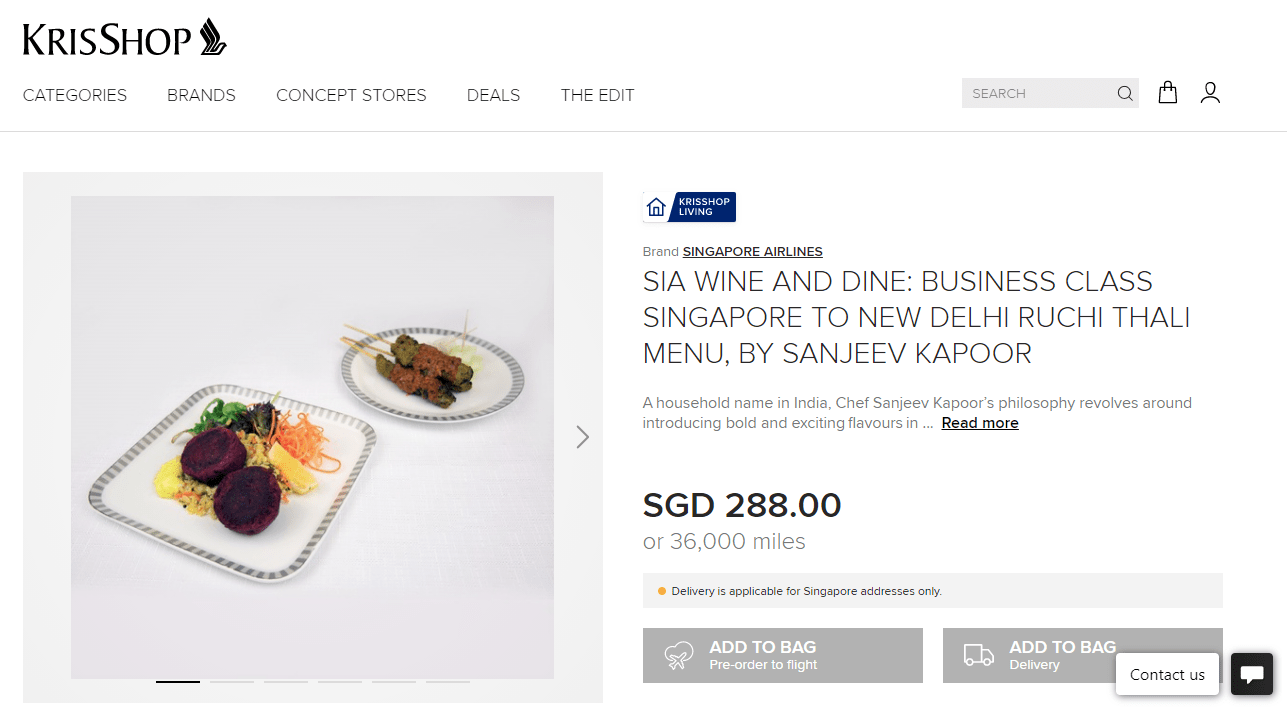The image size is (1287, 710).
Task: Click the thali product photo
Action: pos(312,437)
